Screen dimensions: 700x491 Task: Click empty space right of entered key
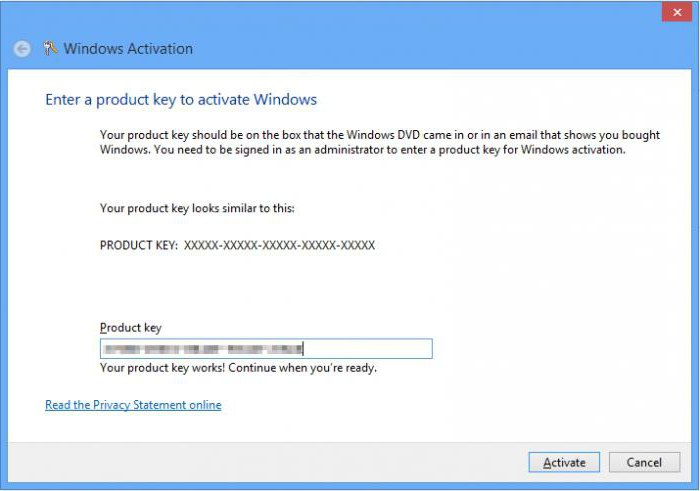pos(367,349)
